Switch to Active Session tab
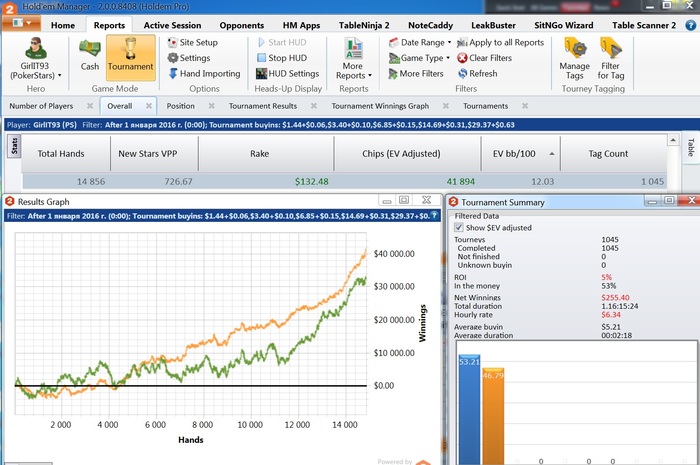 pos(172,25)
